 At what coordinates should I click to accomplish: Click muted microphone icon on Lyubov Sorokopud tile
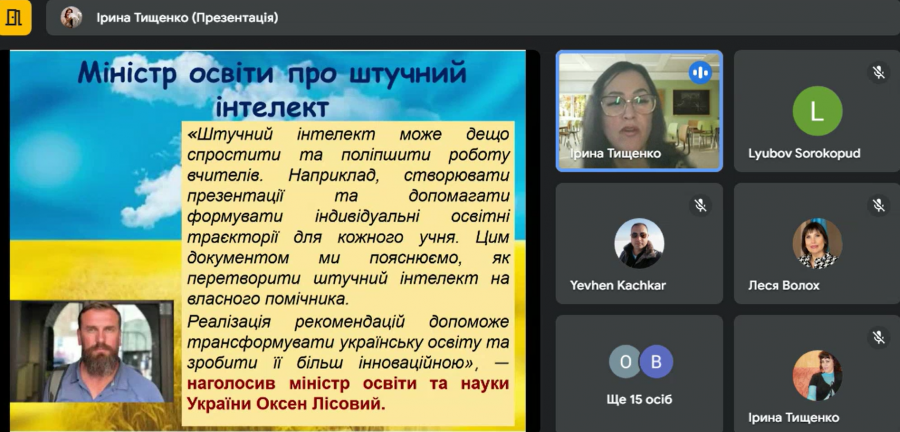878,73
